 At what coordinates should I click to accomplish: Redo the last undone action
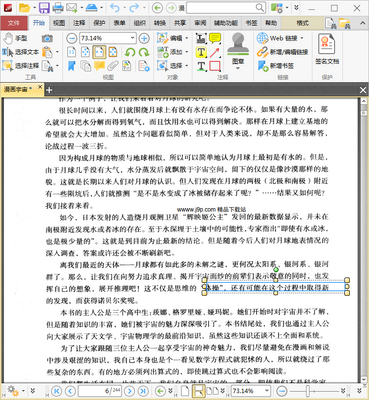tap(134, 7)
